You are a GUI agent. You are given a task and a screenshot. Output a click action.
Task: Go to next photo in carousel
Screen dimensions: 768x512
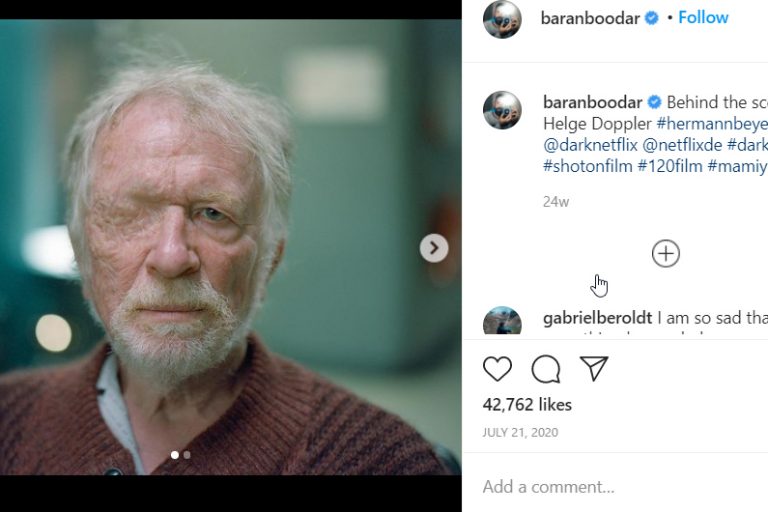click(434, 248)
